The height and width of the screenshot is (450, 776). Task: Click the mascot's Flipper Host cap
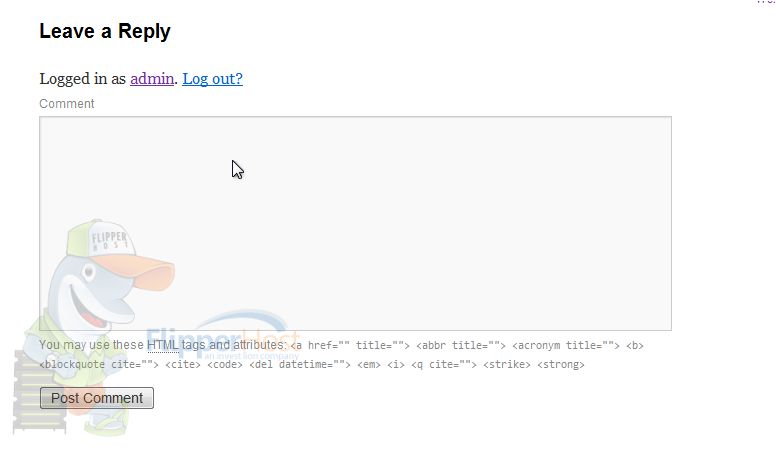(121, 250)
